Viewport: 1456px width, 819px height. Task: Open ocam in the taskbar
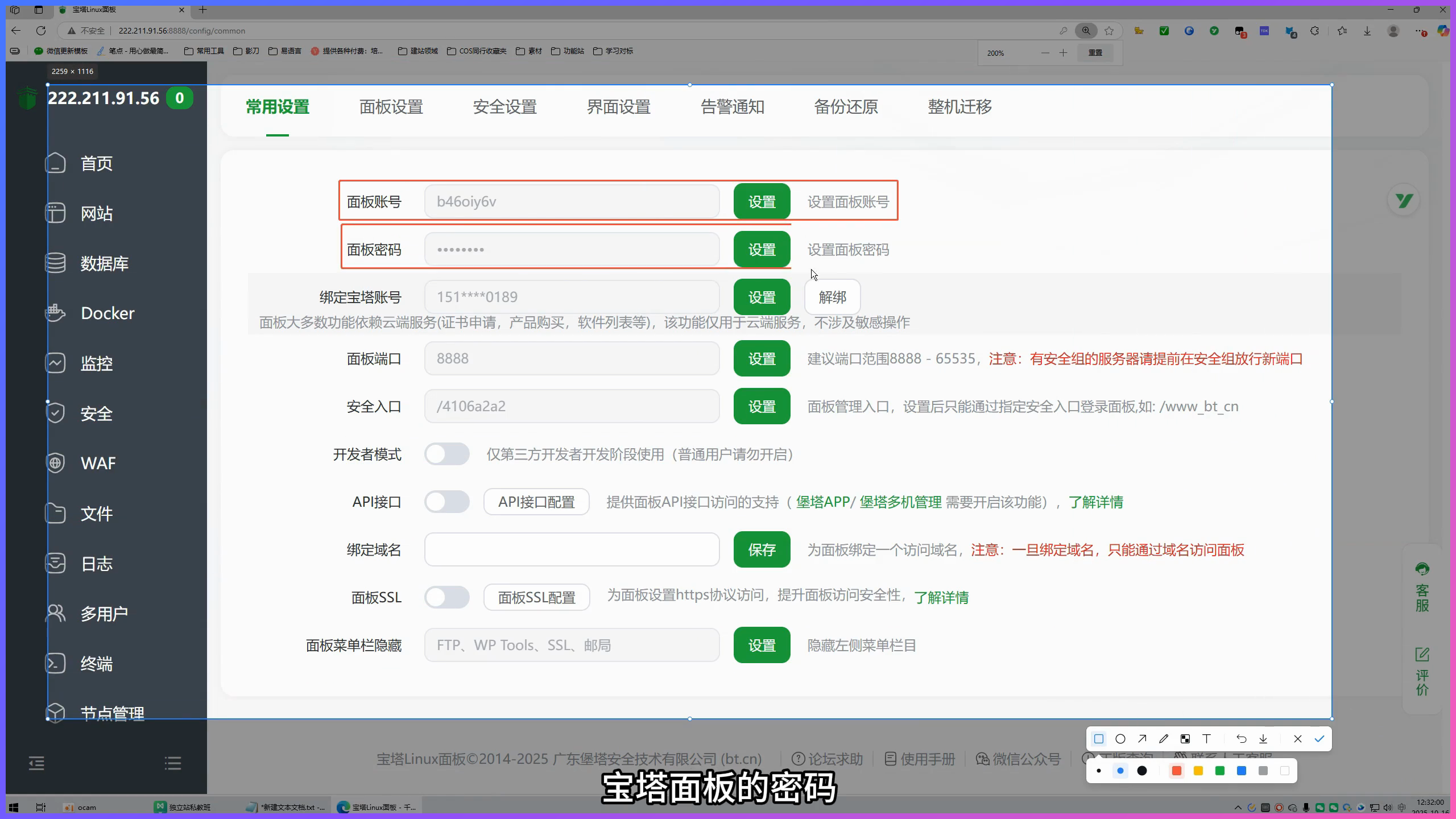(81, 807)
